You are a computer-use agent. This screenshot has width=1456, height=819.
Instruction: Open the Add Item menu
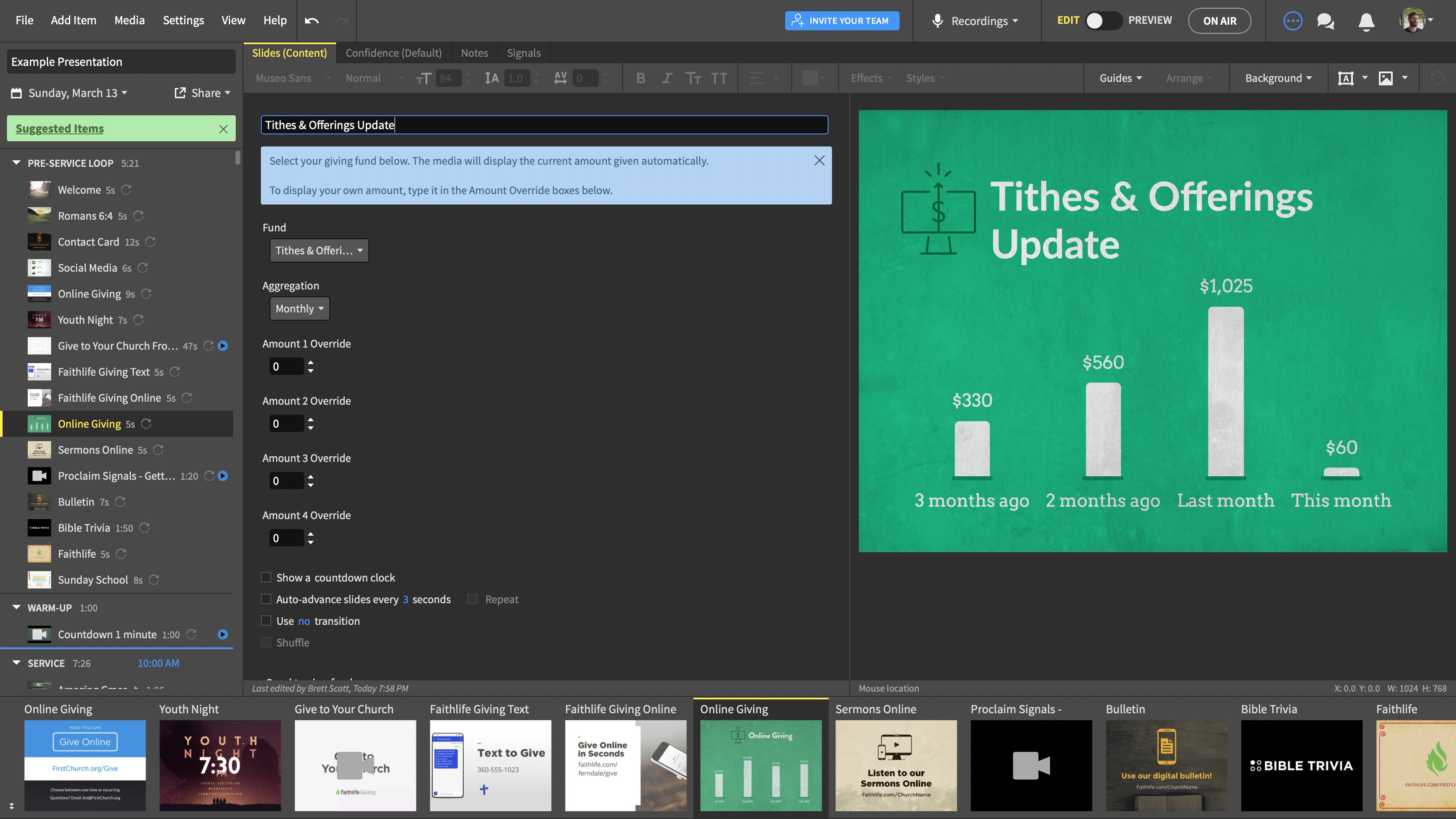(x=74, y=20)
